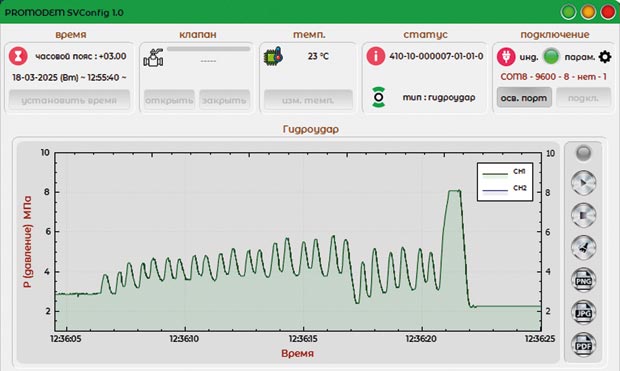Click the valve pipe icon

click(x=153, y=58)
